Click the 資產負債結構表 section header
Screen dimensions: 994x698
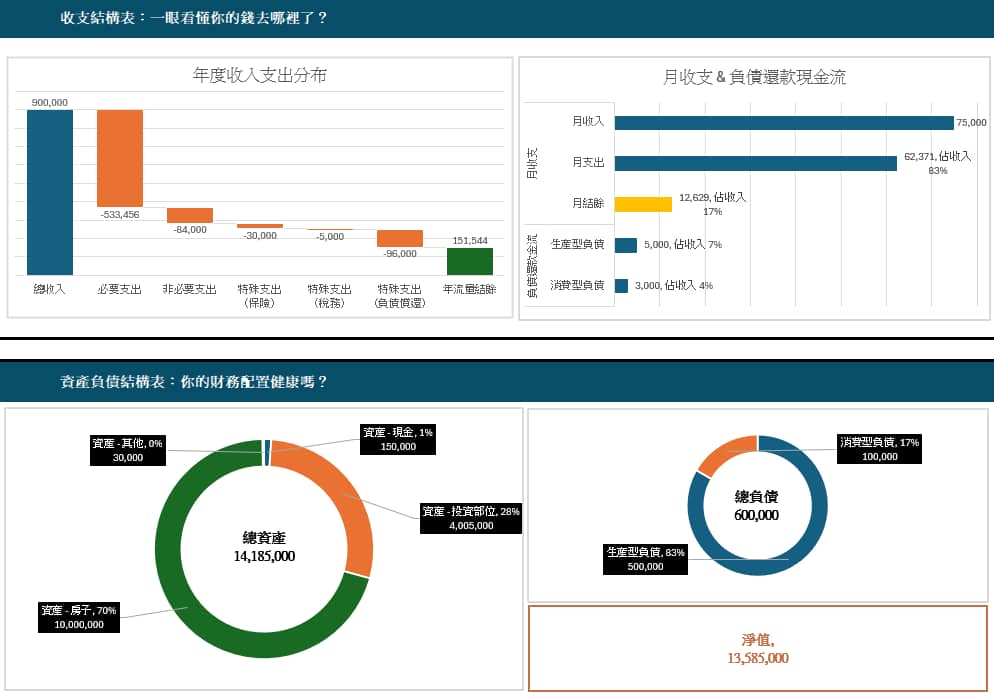194,382
